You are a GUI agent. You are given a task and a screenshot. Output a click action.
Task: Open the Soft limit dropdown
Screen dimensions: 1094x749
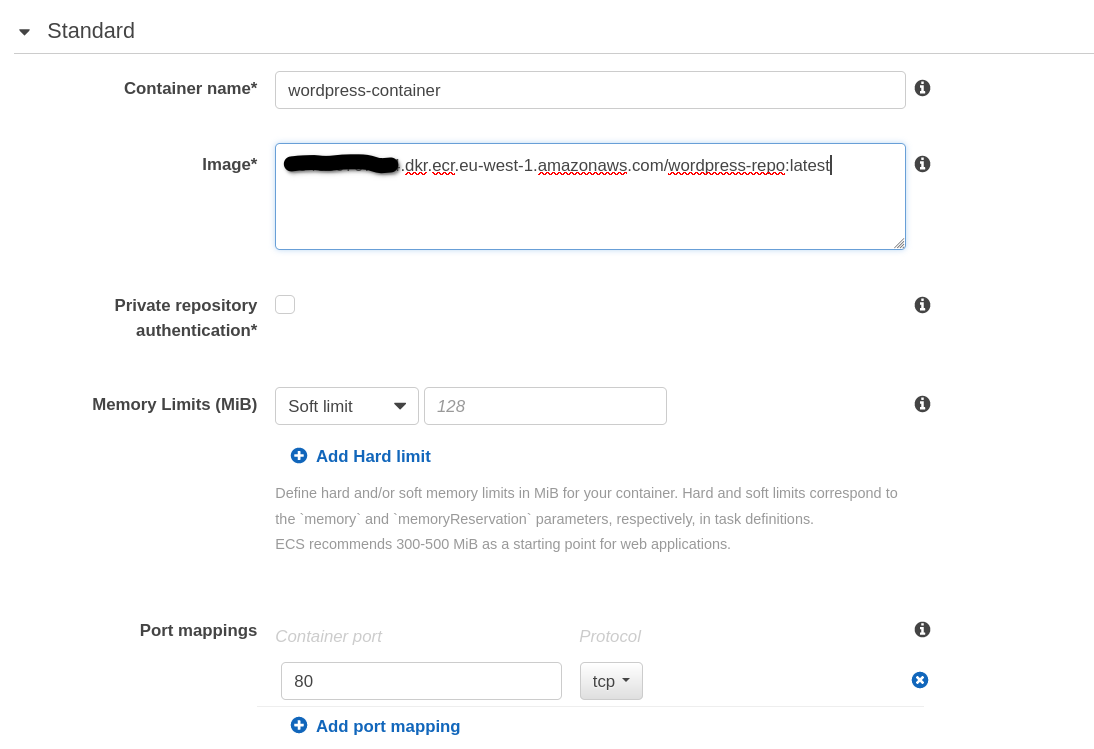pyautogui.click(x=346, y=406)
